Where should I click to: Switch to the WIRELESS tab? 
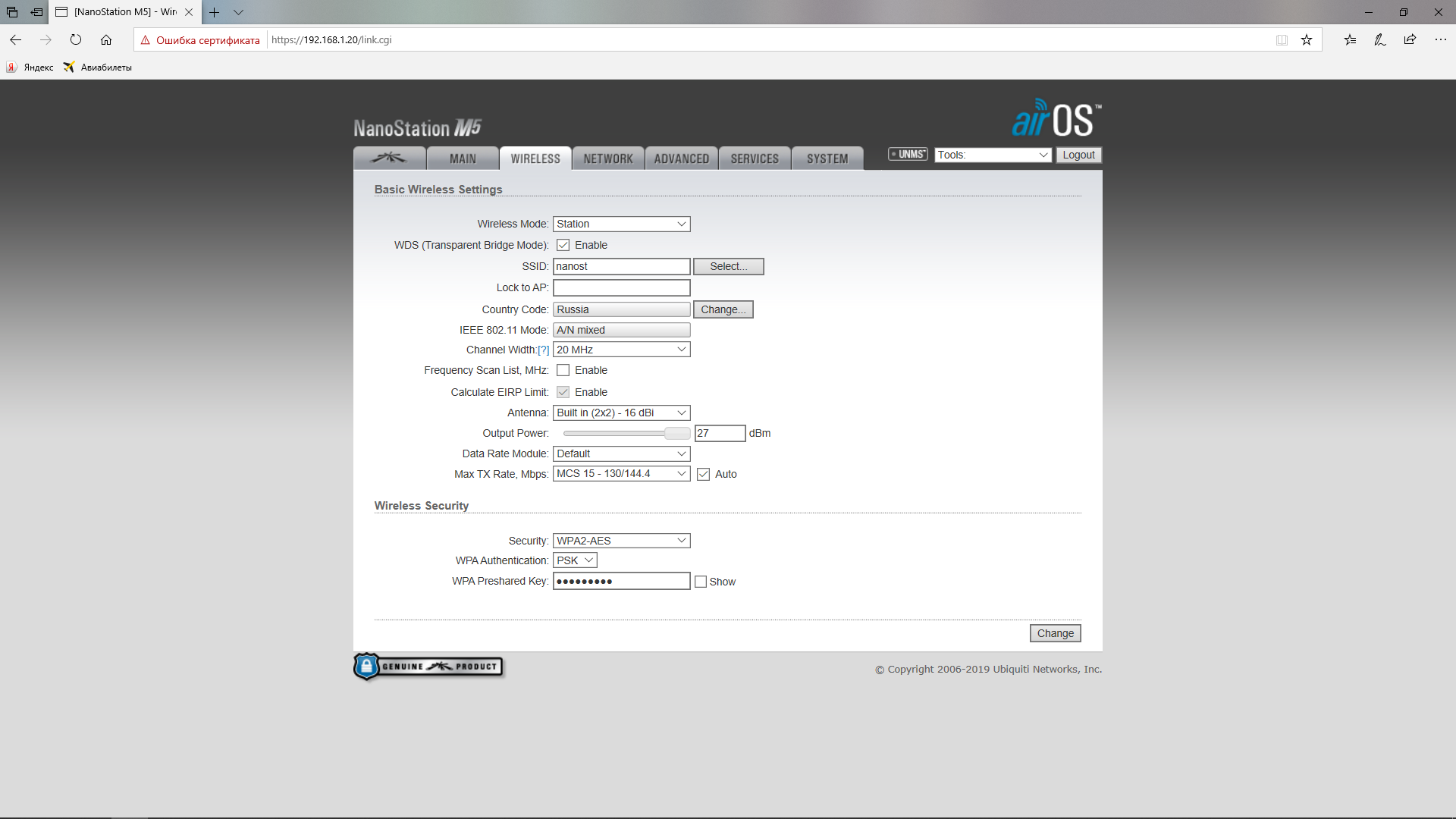(535, 158)
